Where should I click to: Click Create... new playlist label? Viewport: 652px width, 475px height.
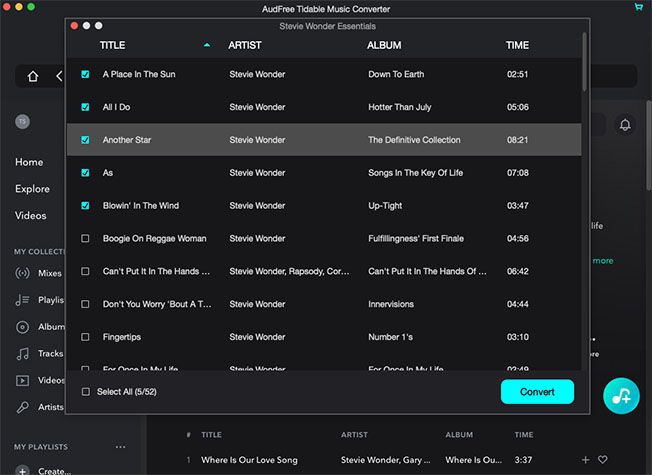coord(54,471)
